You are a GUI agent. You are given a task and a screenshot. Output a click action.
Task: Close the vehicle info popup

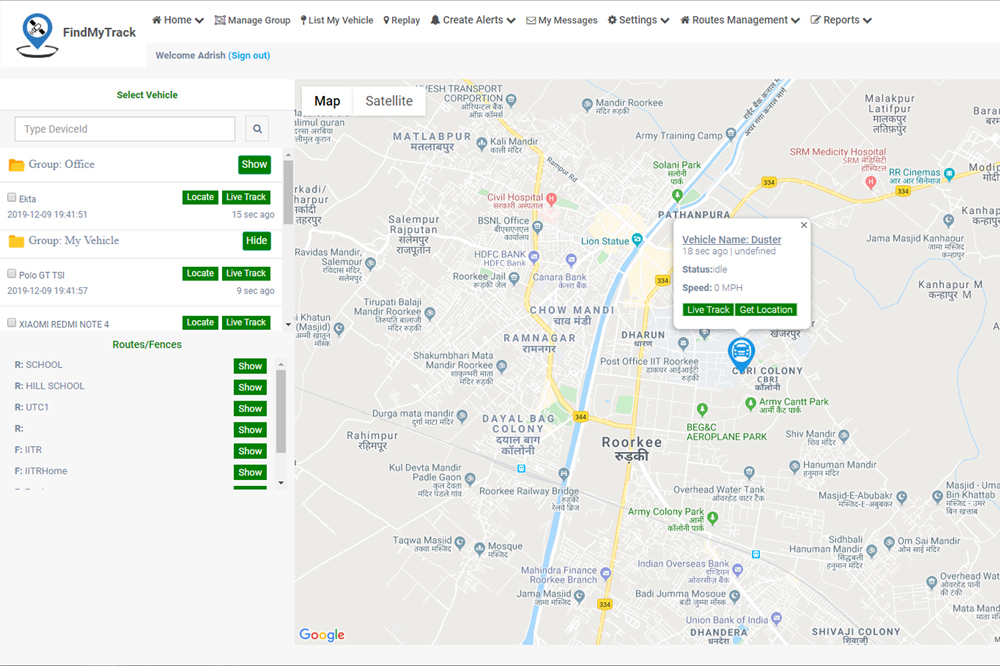[x=803, y=226]
